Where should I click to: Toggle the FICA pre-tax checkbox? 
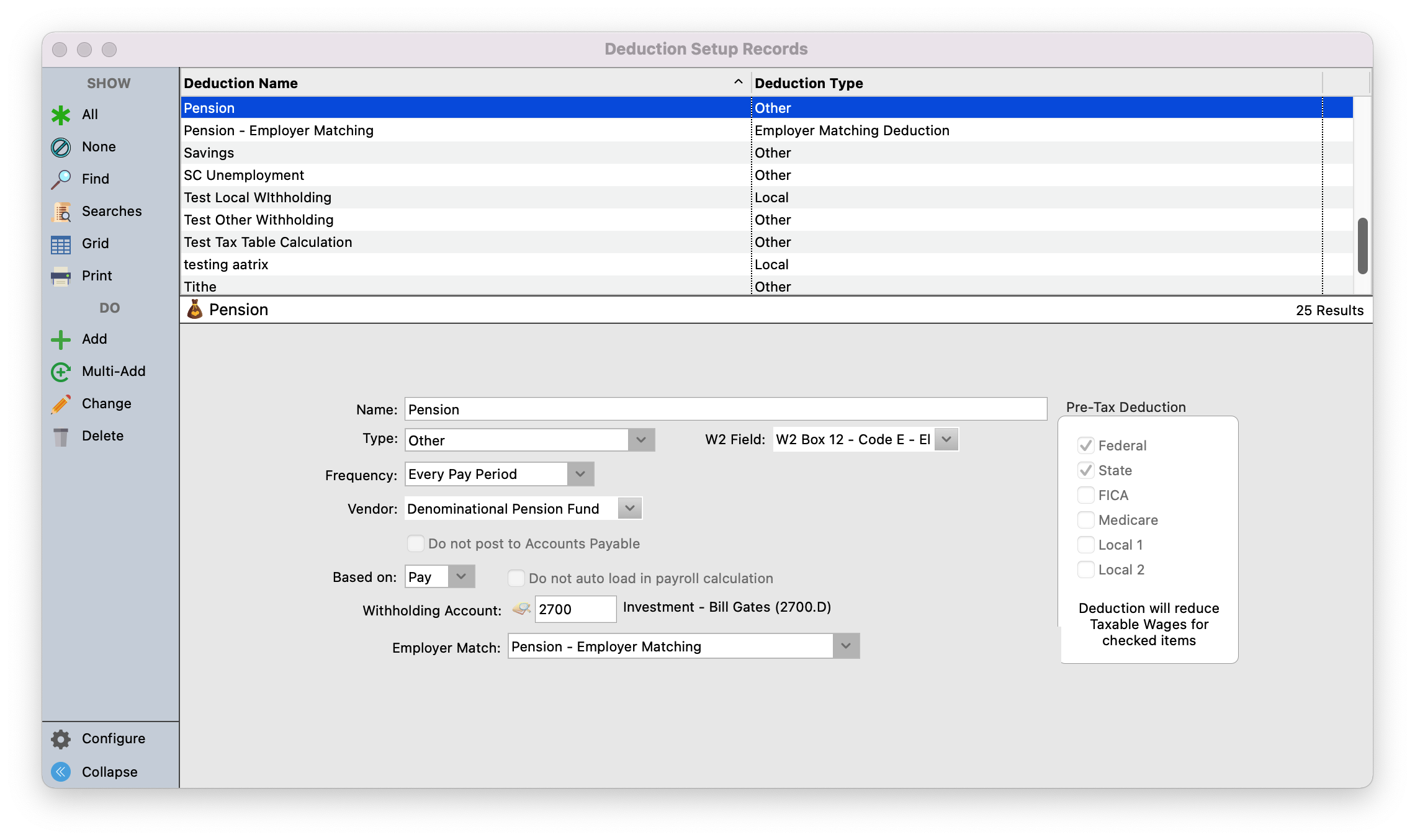click(1085, 495)
